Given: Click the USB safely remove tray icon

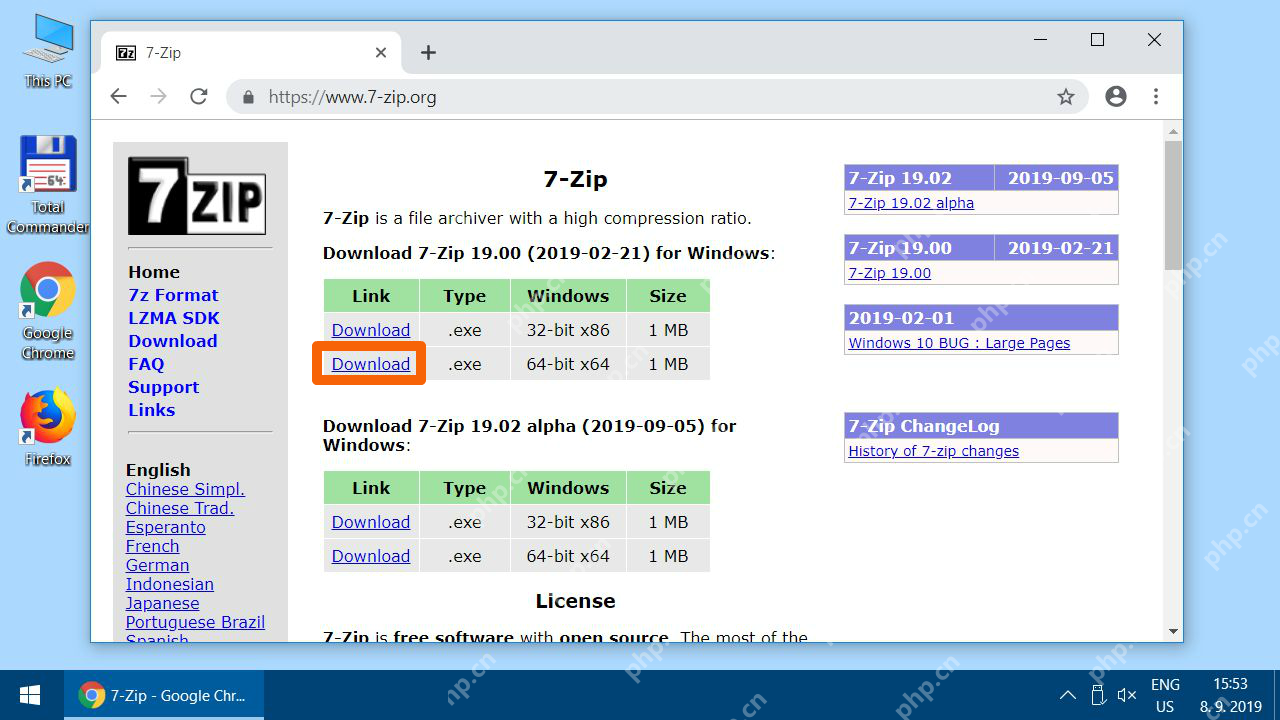Looking at the screenshot, I should [x=1097, y=695].
